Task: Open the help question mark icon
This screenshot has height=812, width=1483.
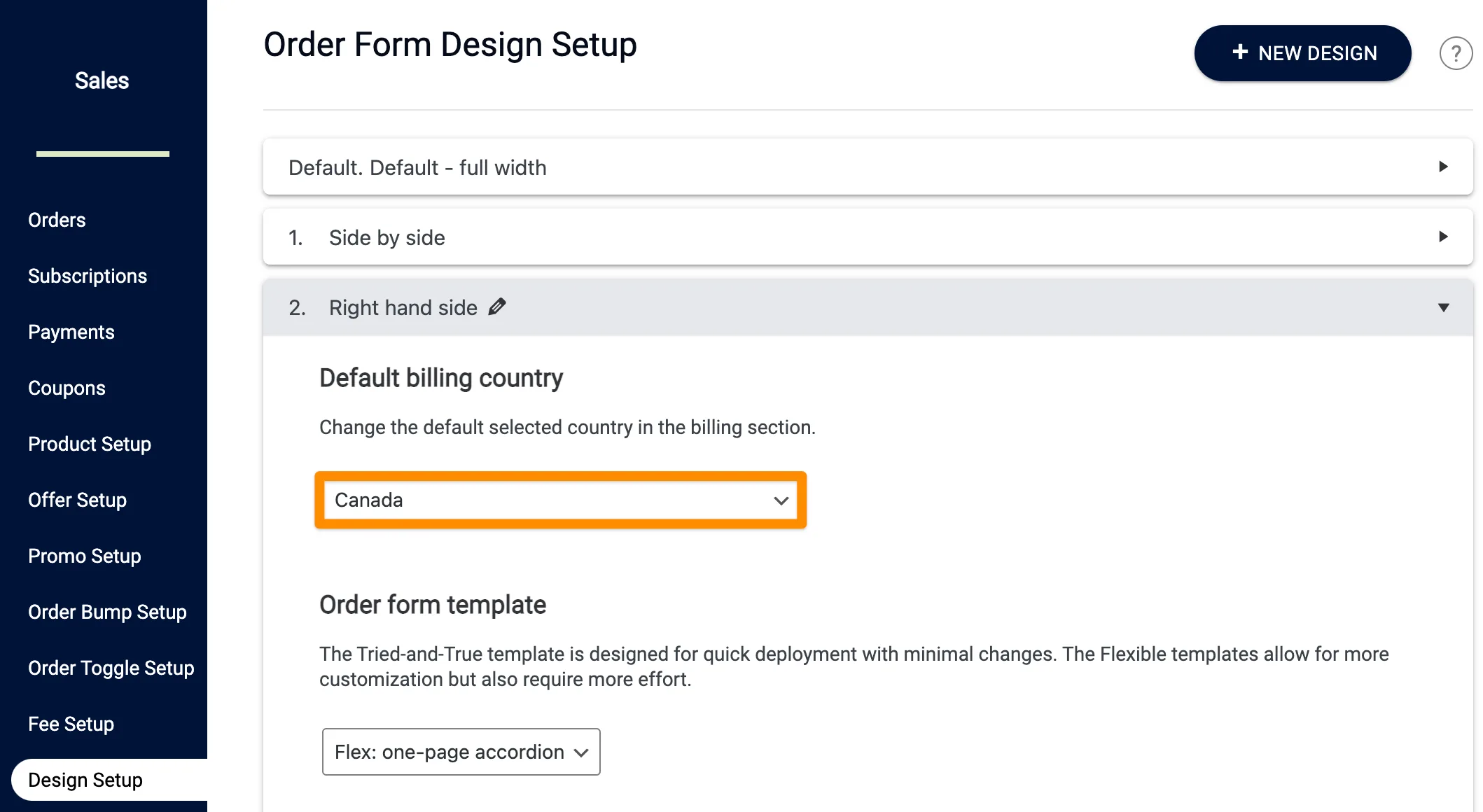Action: (1456, 52)
